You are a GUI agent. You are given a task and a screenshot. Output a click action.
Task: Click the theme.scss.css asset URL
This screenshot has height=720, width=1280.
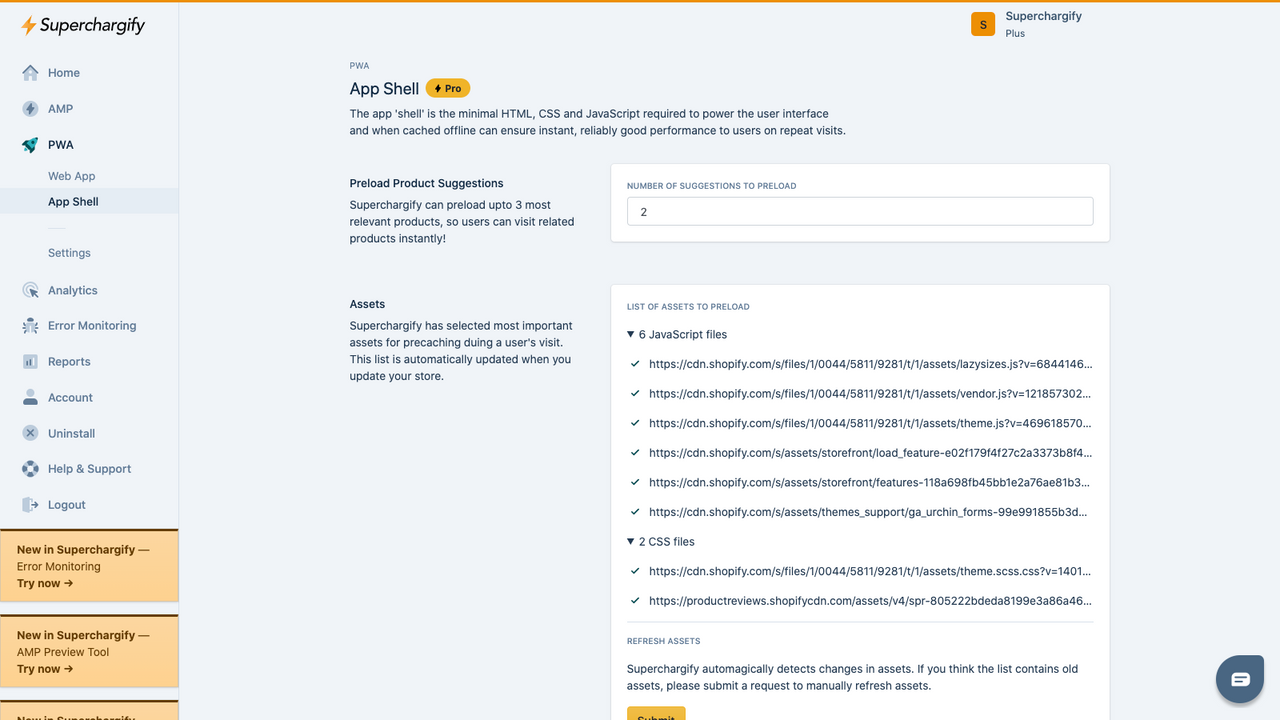[x=871, y=571]
